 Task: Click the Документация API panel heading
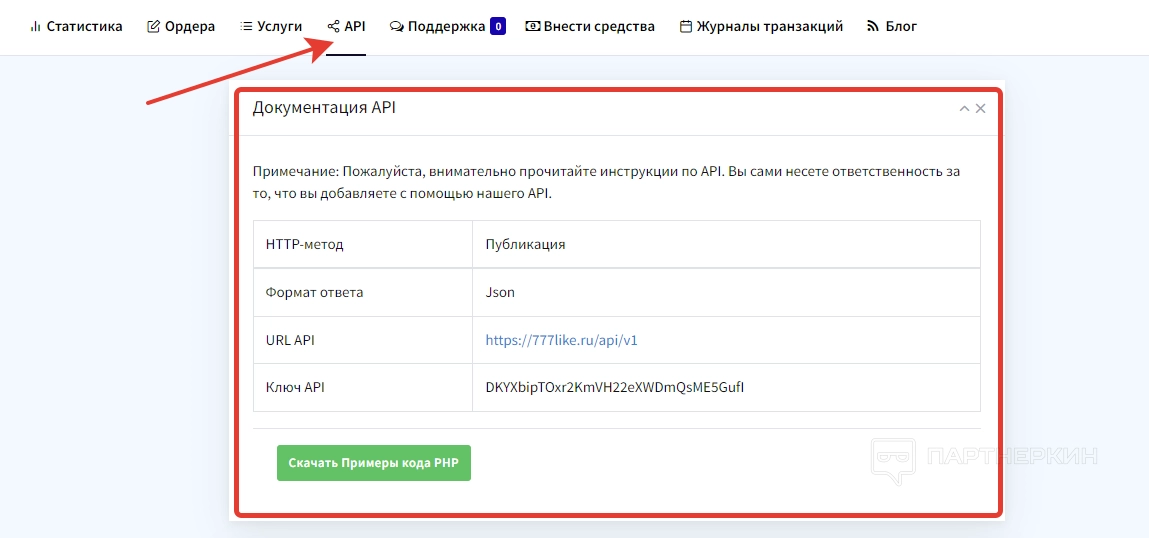[x=324, y=108]
